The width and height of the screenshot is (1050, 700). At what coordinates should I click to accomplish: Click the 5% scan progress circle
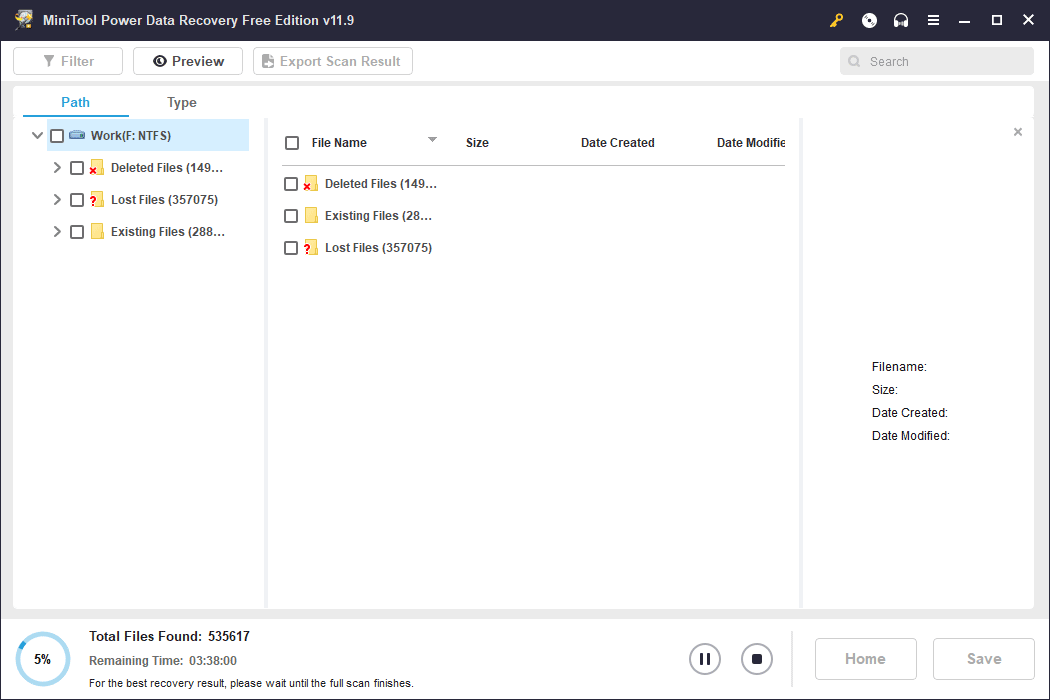[x=42, y=659]
